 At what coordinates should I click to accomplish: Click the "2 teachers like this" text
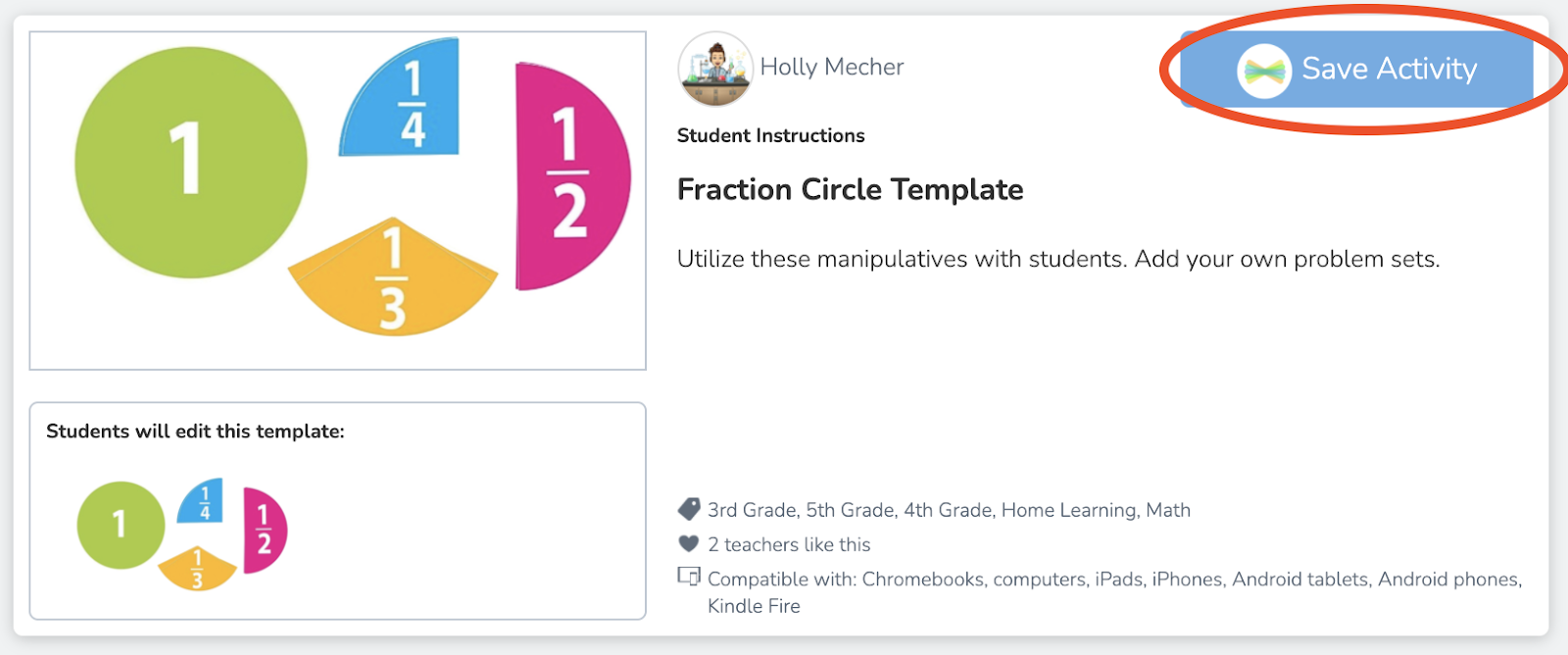click(x=789, y=544)
